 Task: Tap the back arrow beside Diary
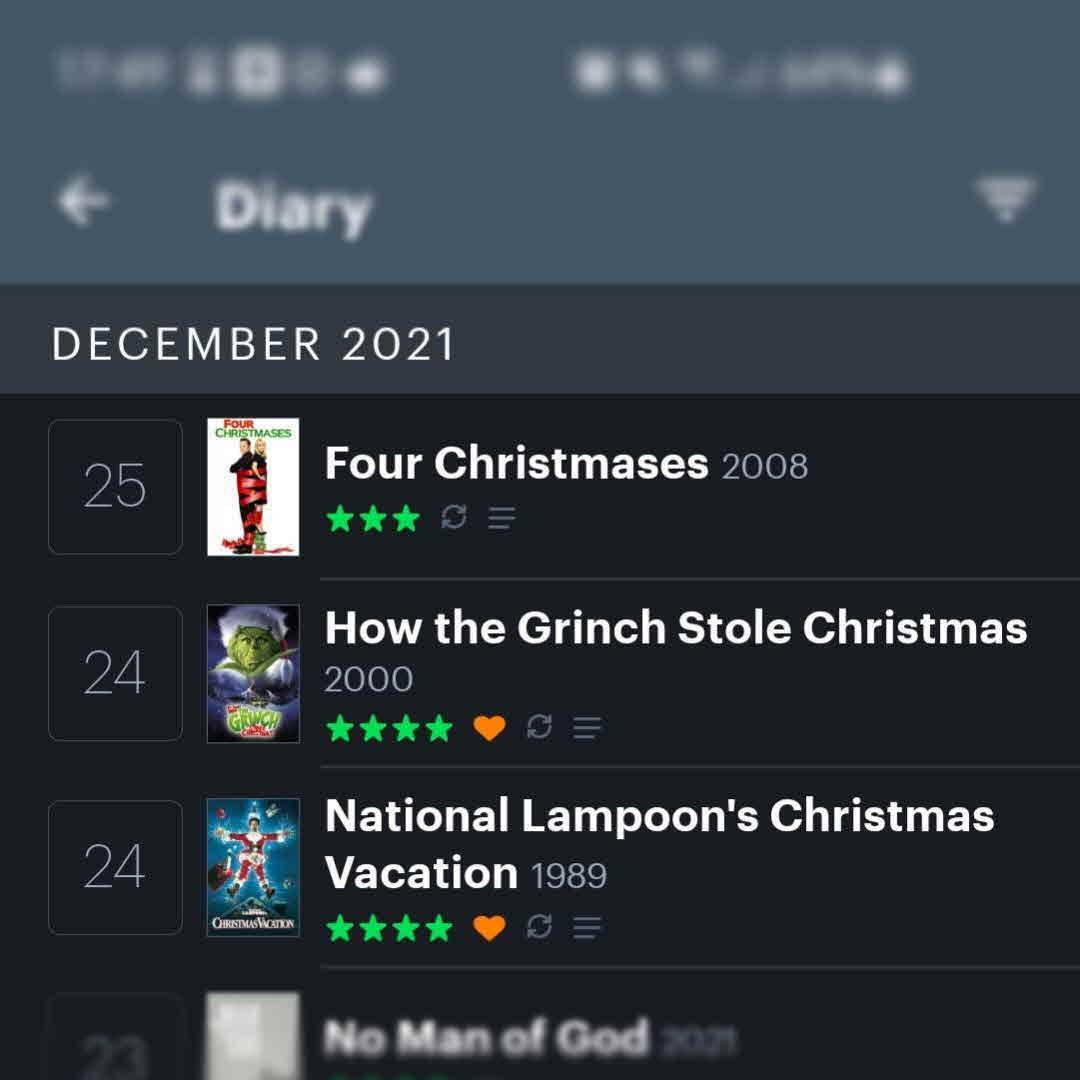[83, 203]
